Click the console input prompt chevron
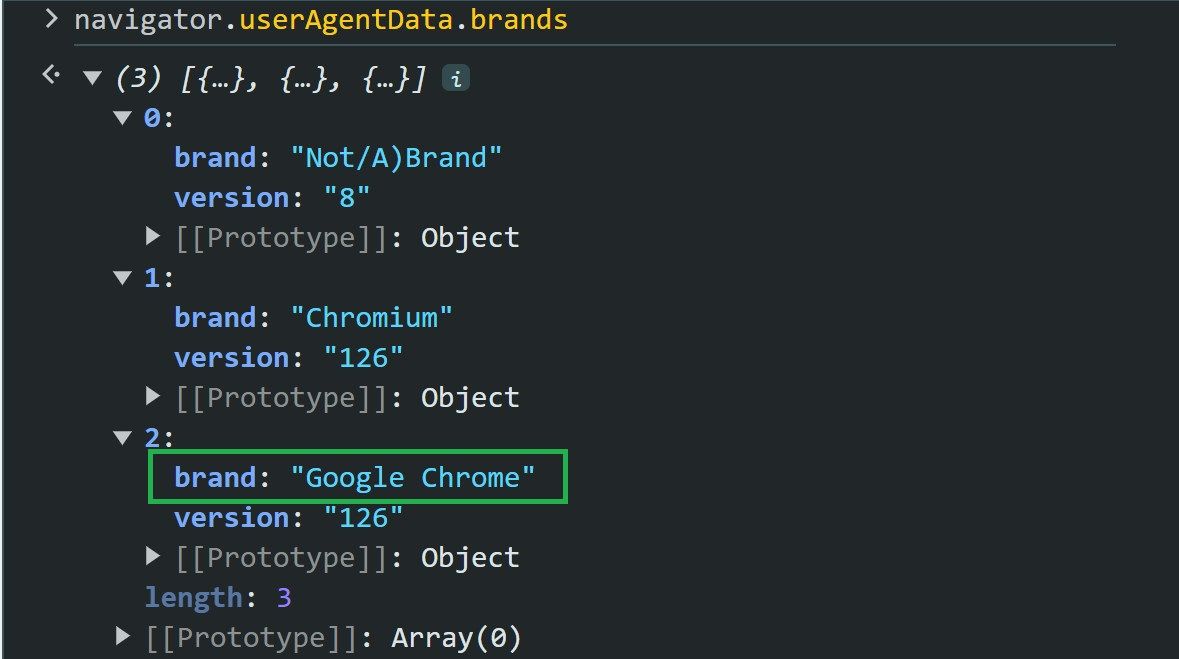Image resolution: width=1179 pixels, height=659 pixels. 51,19
